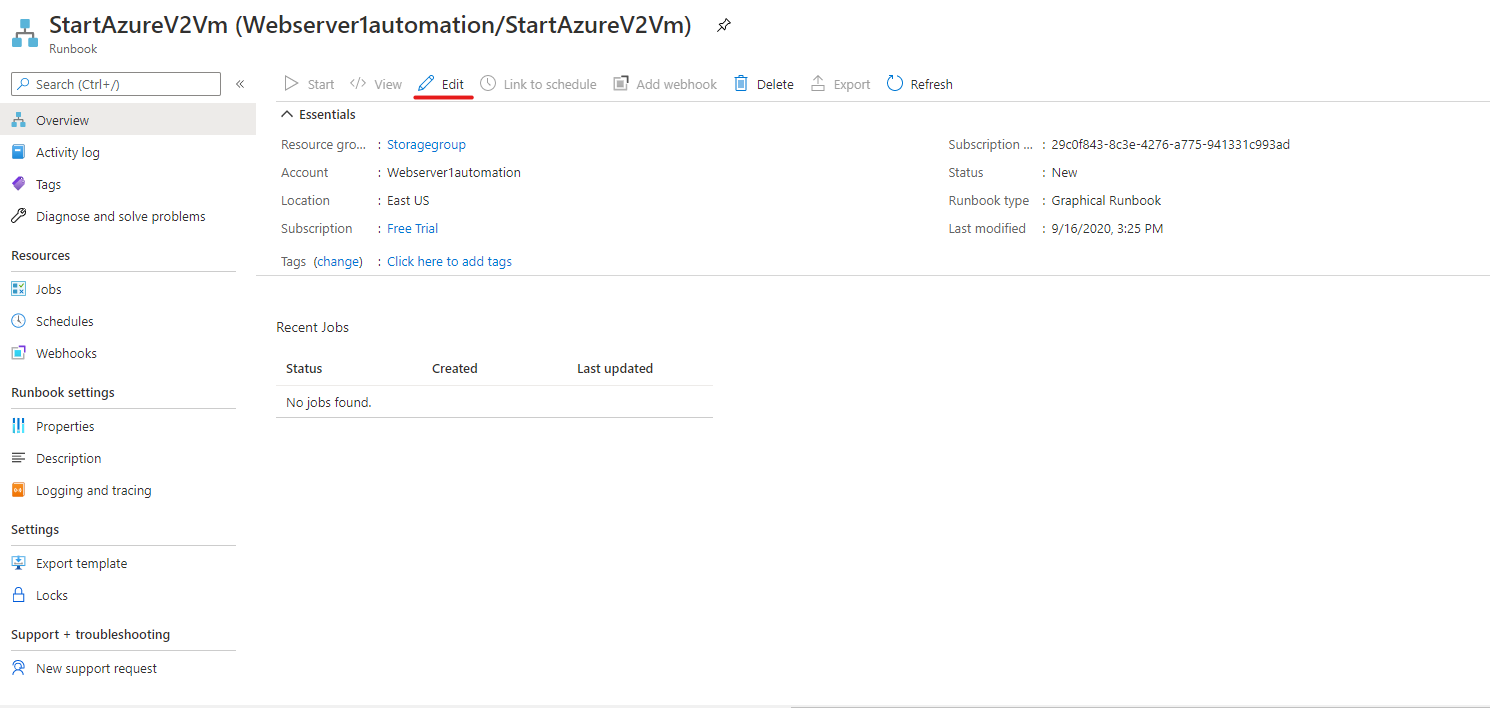Click the 'Graphical Runbook' type value
This screenshot has height=708, width=1490.
click(x=1107, y=201)
